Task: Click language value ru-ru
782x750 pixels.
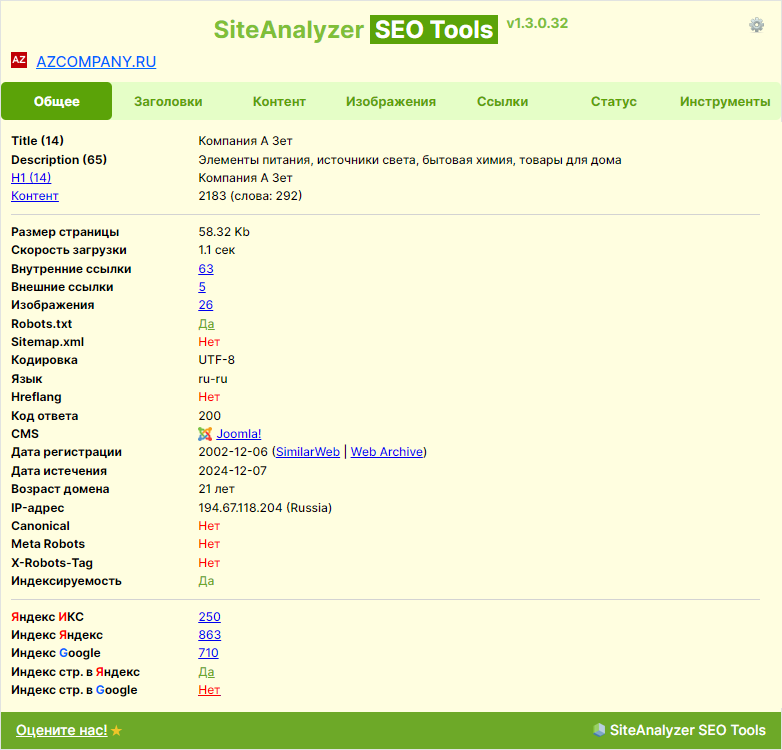Action: [x=213, y=379]
